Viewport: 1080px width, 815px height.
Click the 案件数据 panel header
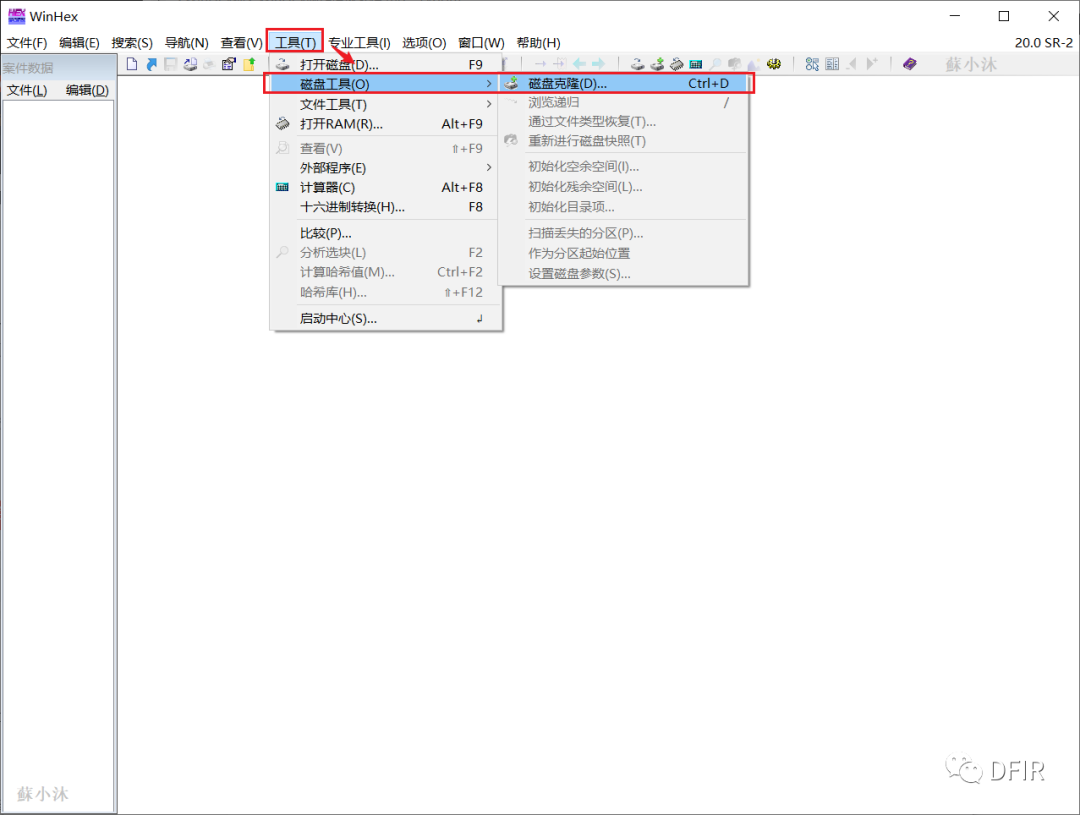pyautogui.click(x=58, y=68)
